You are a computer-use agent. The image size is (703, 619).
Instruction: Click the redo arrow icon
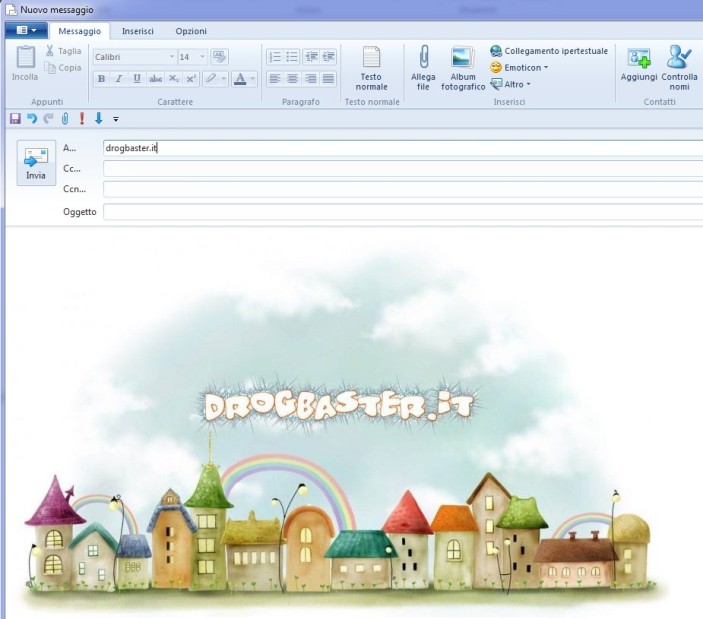click(48, 119)
